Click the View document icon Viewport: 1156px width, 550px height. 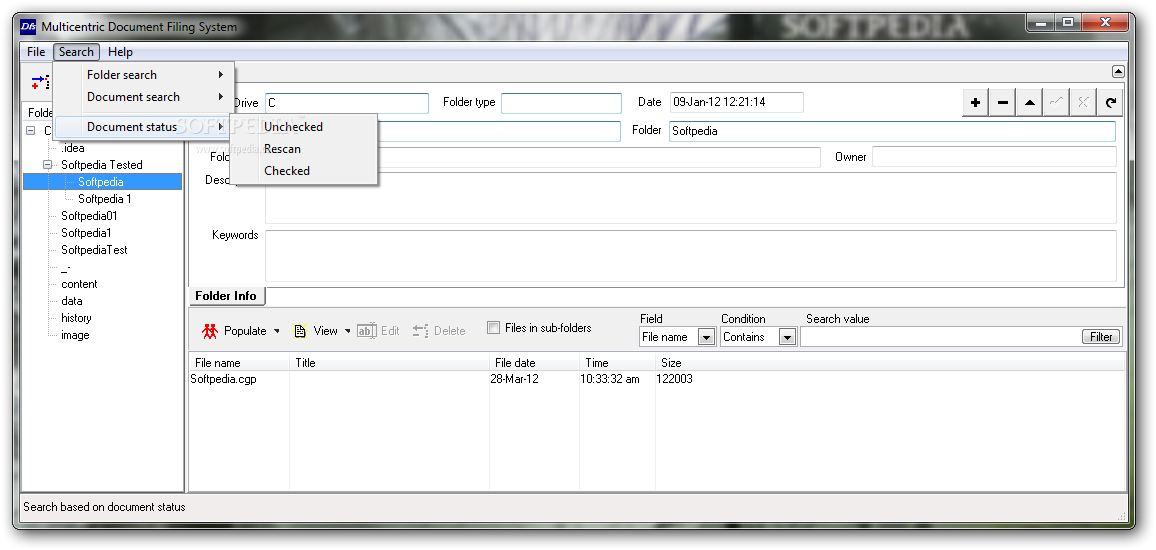click(x=300, y=331)
